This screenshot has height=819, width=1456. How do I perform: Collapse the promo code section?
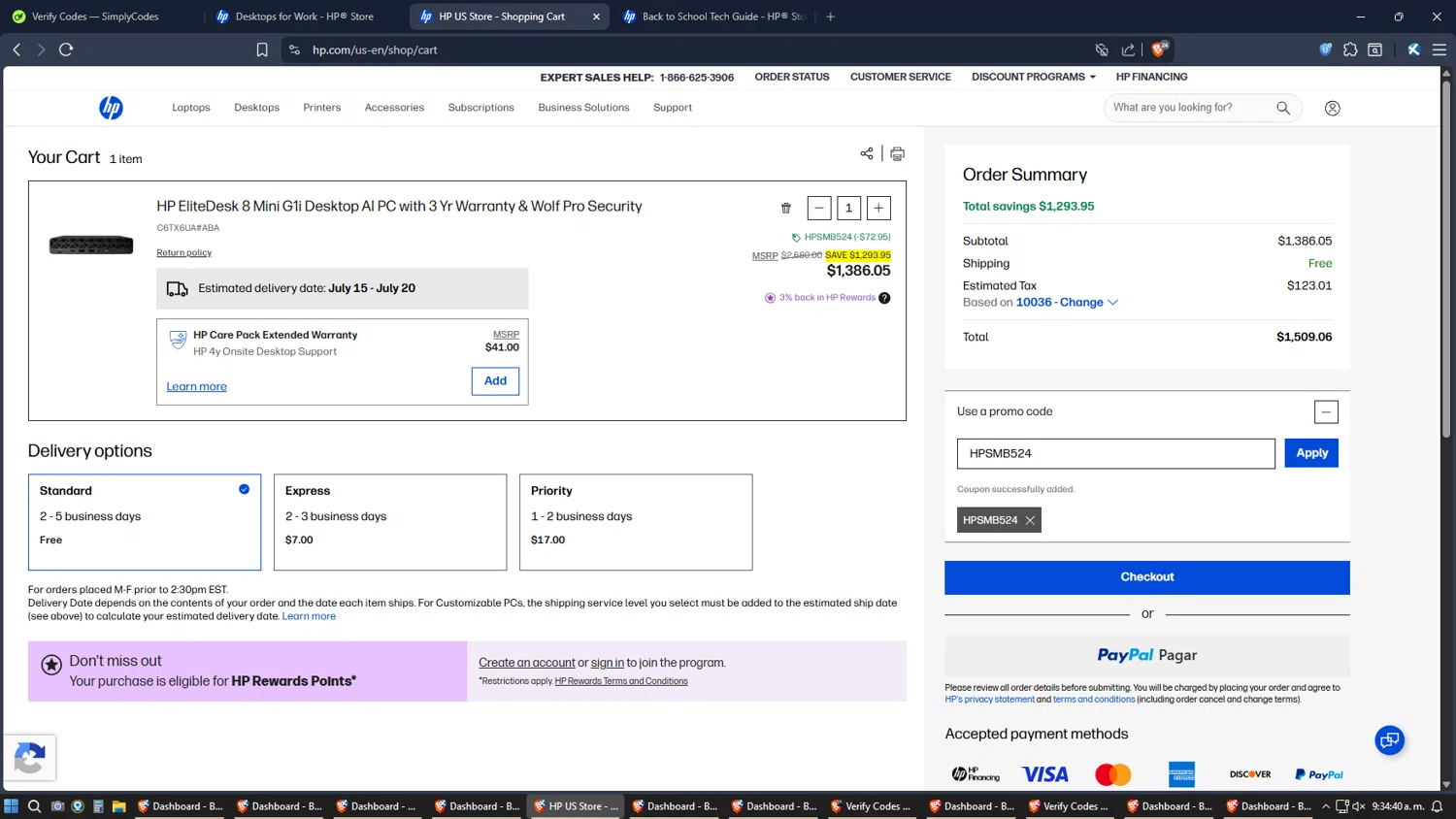point(1326,412)
